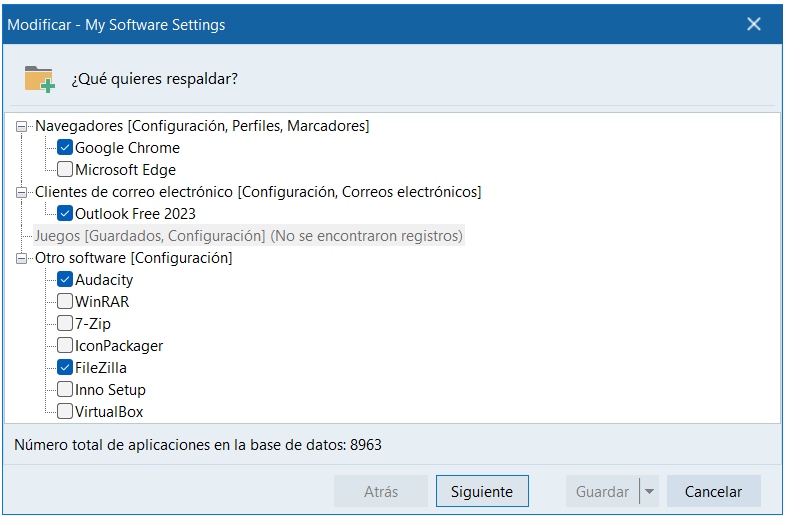Collapse the Navegadores tree group
This screenshot has height=516, width=785.
(22, 126)
